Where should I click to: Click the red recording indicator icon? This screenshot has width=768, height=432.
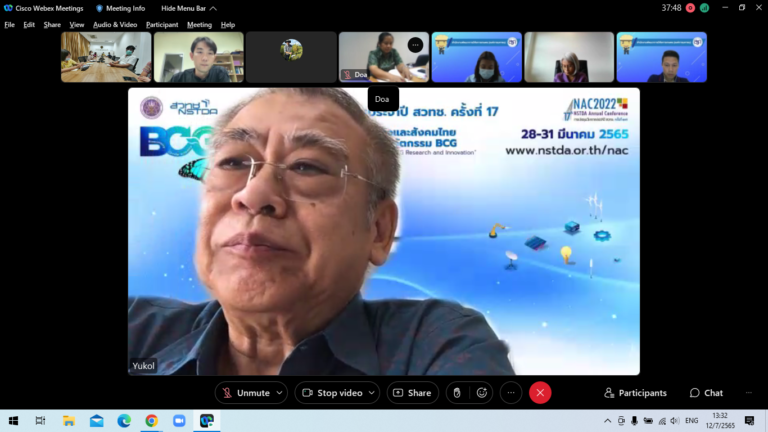point(690,7)
